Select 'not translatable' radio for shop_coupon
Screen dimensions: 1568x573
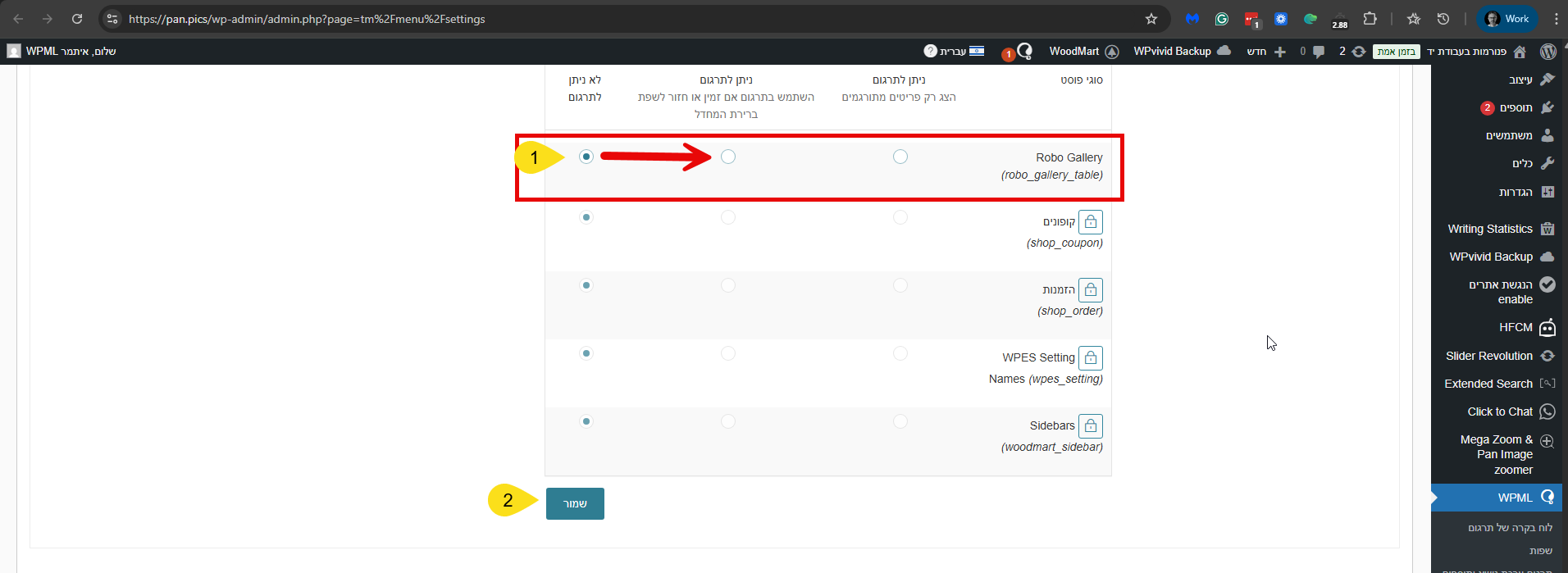(586, 217)
